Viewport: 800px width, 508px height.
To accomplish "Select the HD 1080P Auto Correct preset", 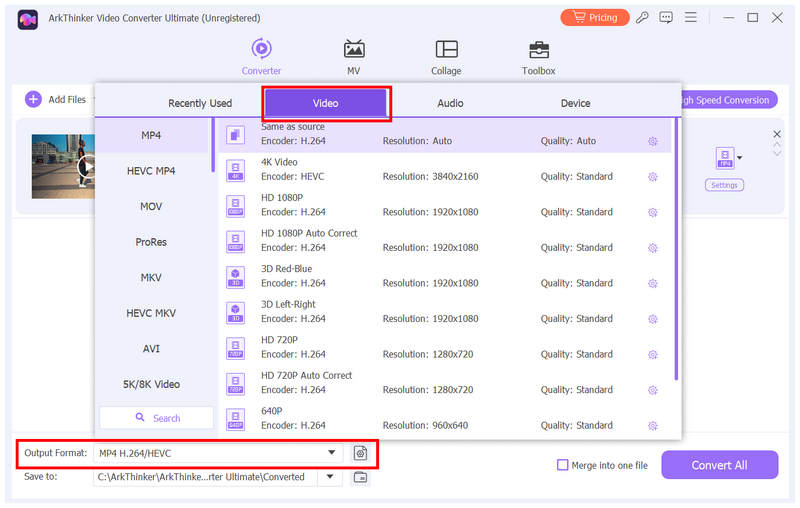I will [444, 241].
